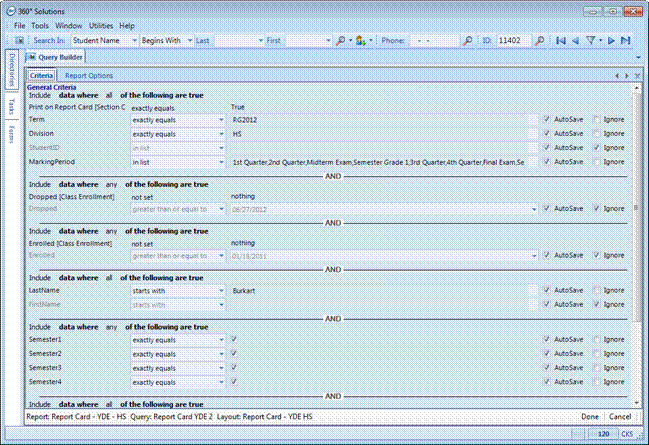
Task: Switch to the Report Options tab
Action: click(89, 76)
